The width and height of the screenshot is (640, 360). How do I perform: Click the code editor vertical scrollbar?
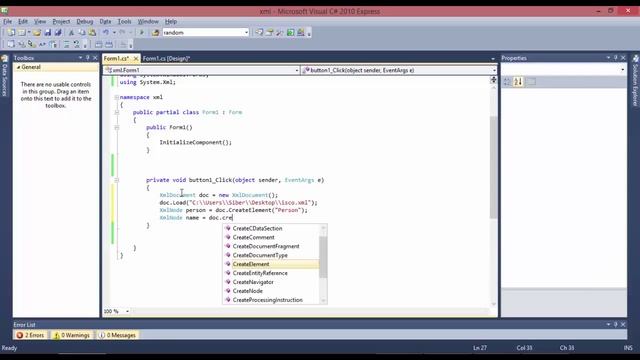point(493,167)
